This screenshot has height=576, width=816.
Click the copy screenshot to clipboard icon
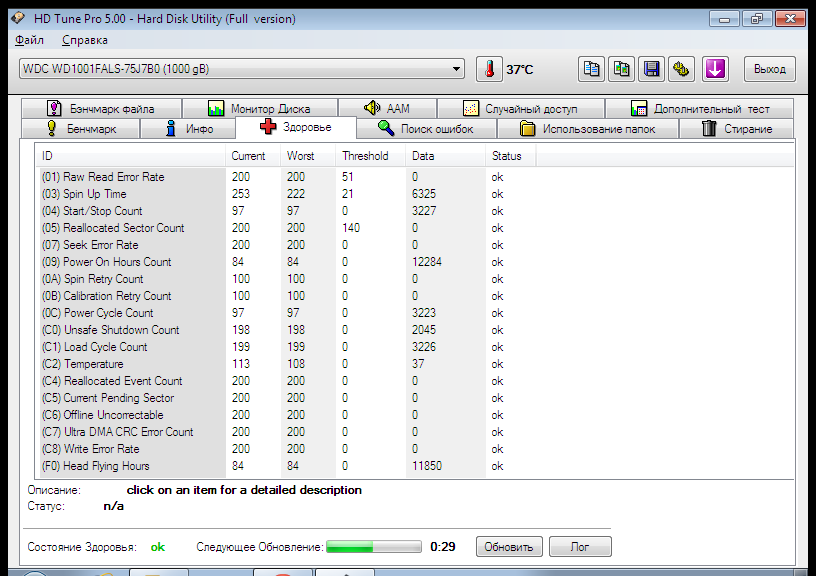tap(621, 69)
